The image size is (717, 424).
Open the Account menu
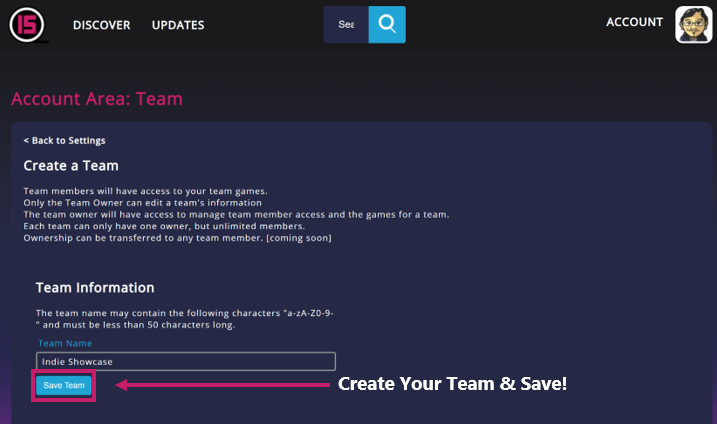634,22
